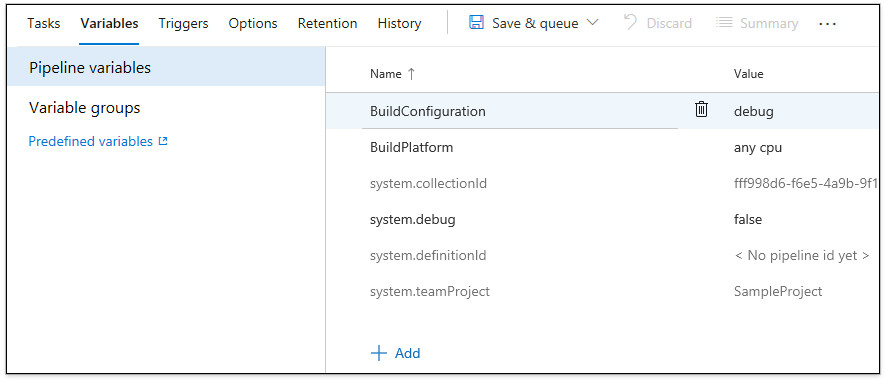Open the more options ellipsis menu
This screenshot has width=886, height=382.
[x=827, y=24]
